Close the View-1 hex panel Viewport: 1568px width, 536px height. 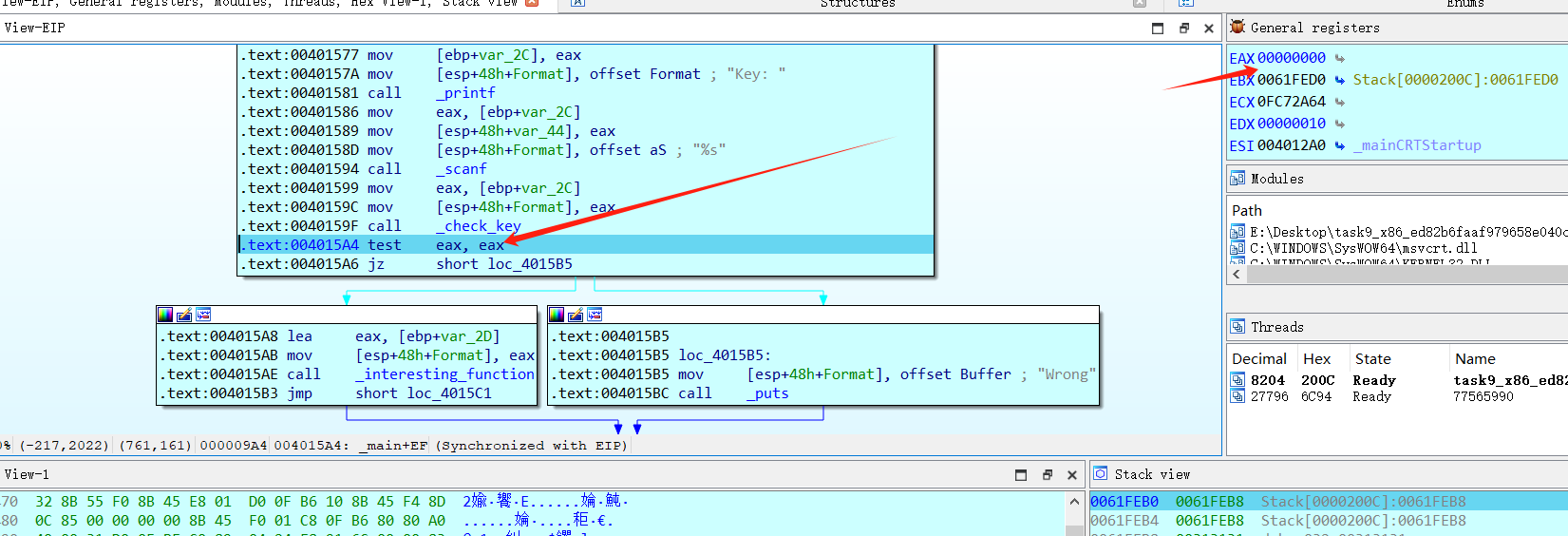[1072, 475]
